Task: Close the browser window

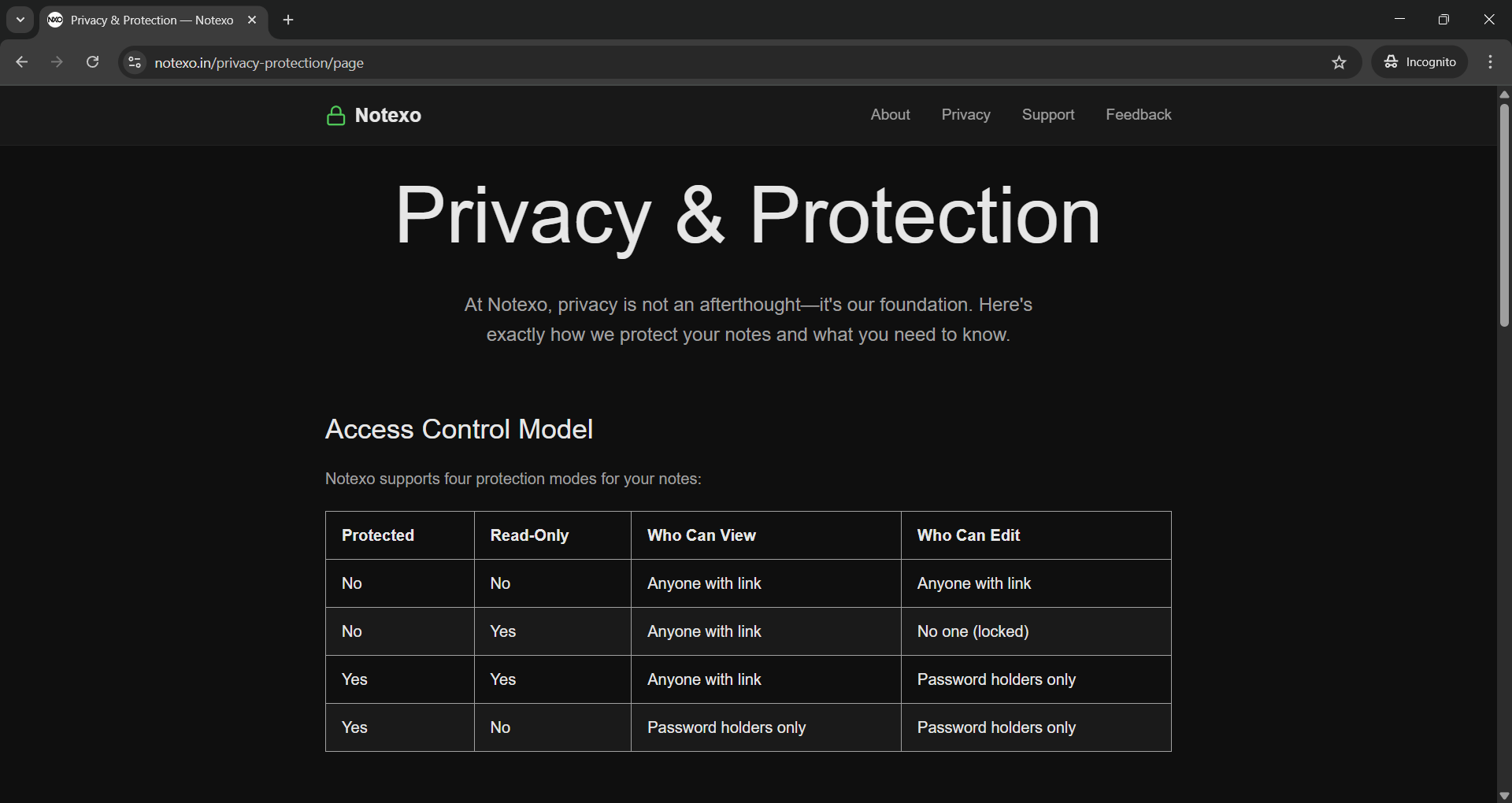Action: 1488,20
